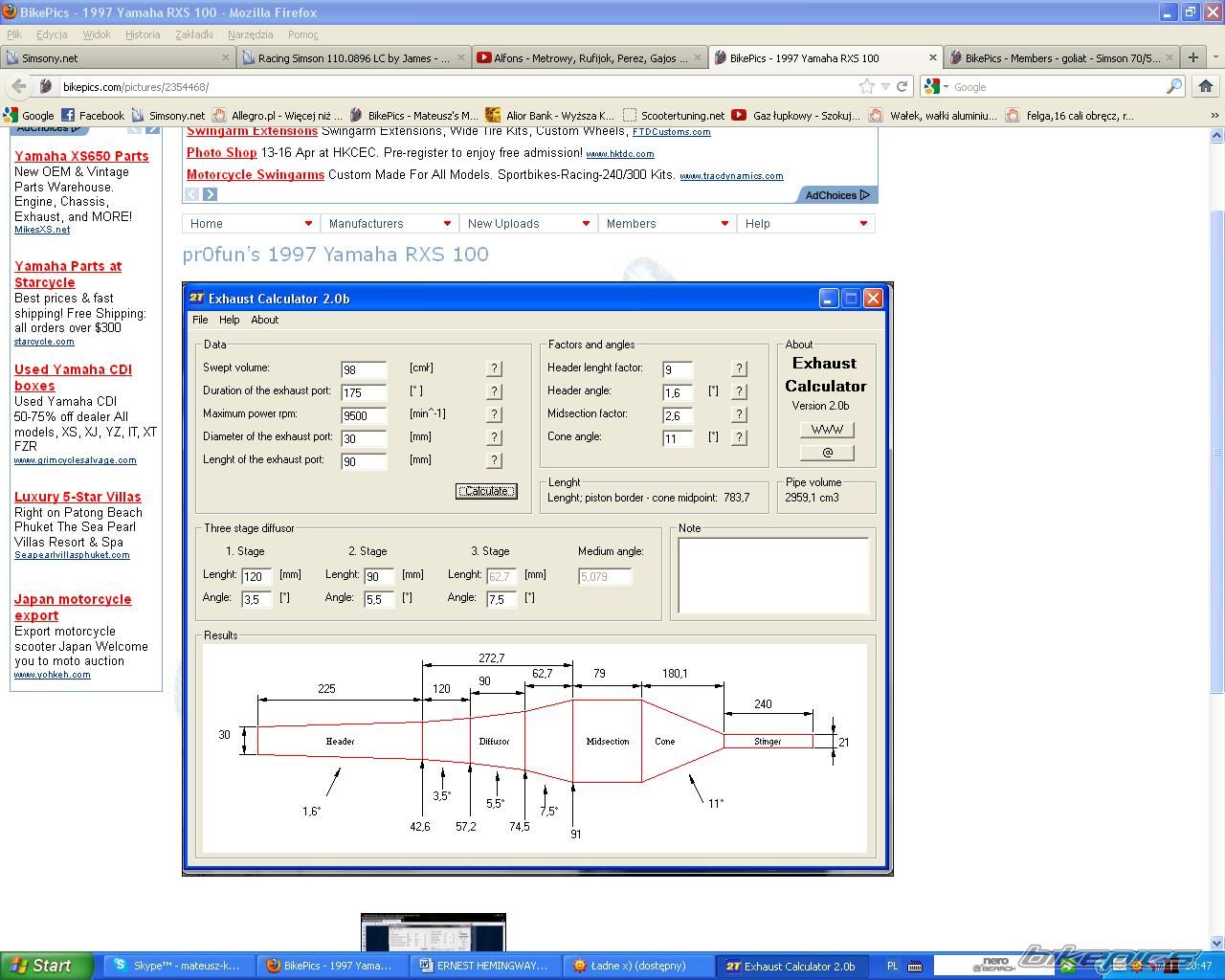Viewport: 1225px width, 980px height.
Task: Click the home icon in Firefox toolbar
Action: pos(1206,86)
